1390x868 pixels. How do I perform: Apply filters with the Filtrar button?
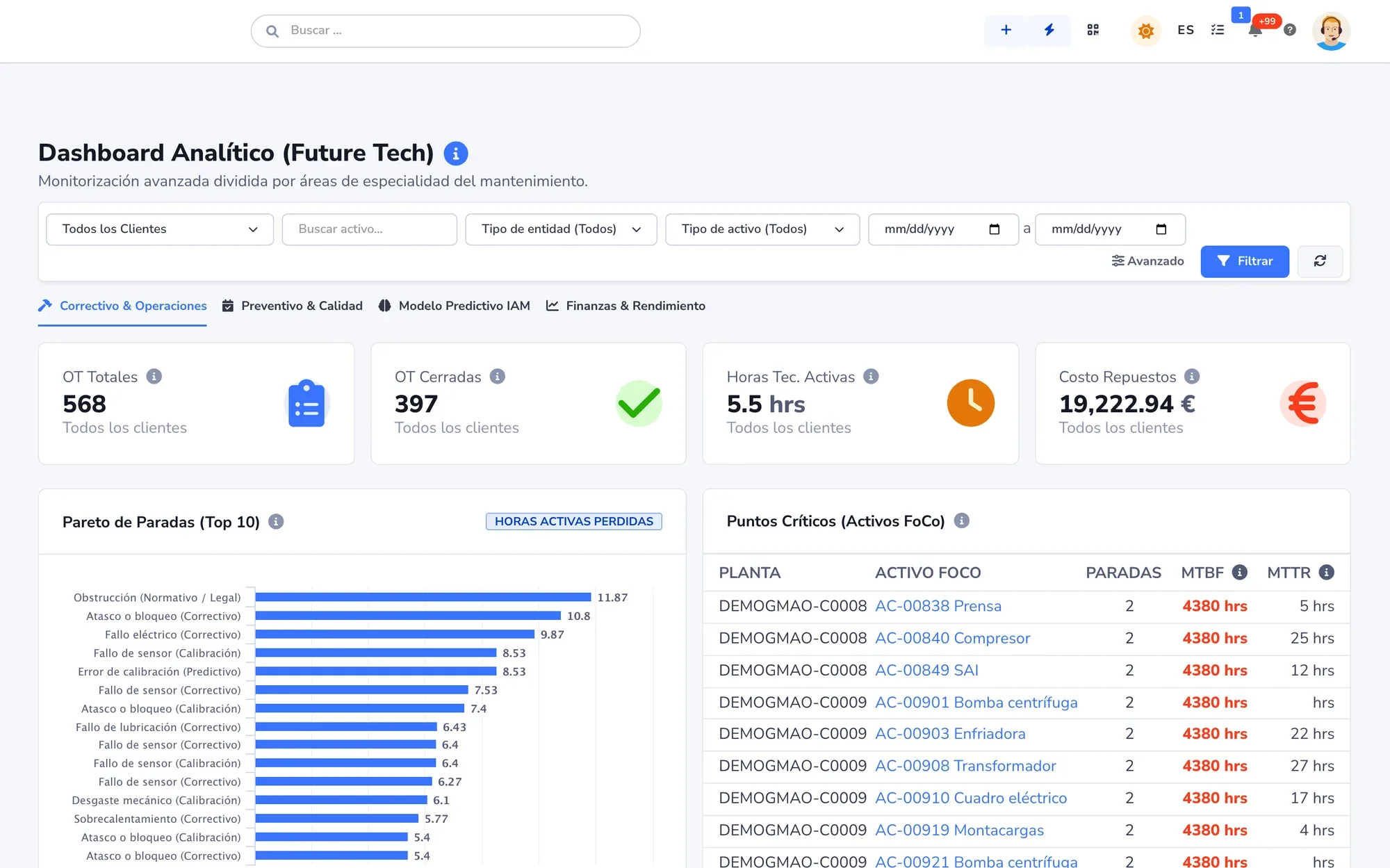1245,261
